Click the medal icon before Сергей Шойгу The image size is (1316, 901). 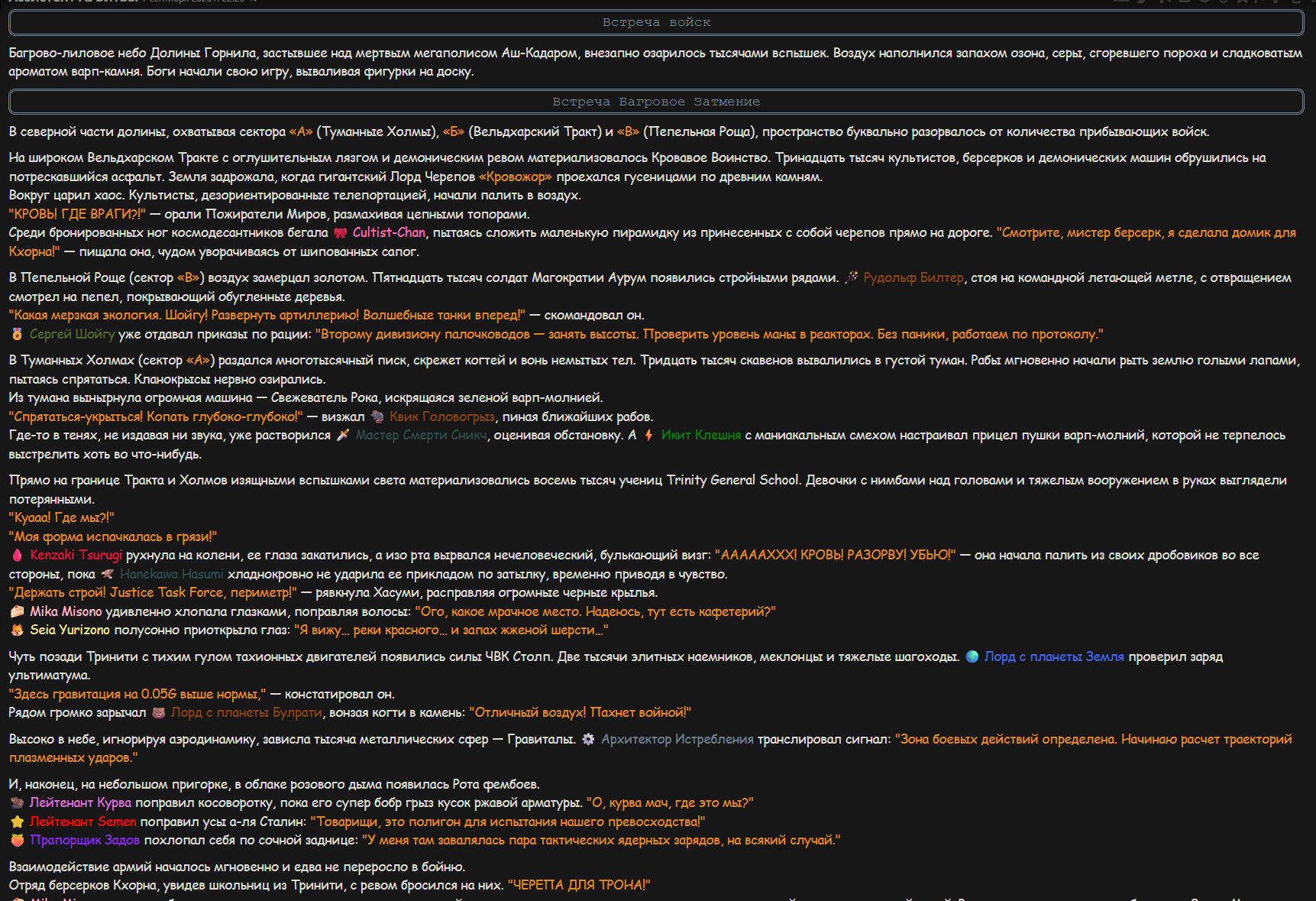pos(17,334)
